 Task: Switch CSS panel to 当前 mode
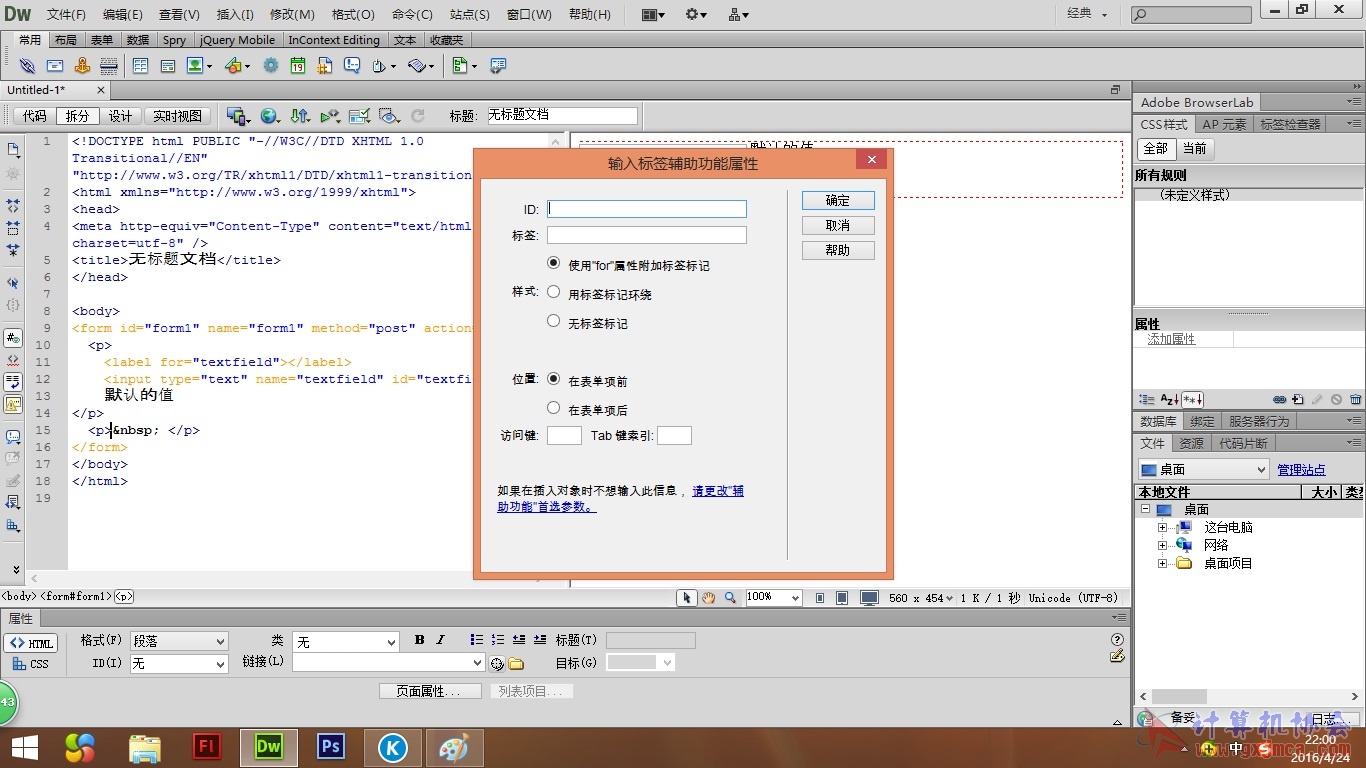[1194, 148]
